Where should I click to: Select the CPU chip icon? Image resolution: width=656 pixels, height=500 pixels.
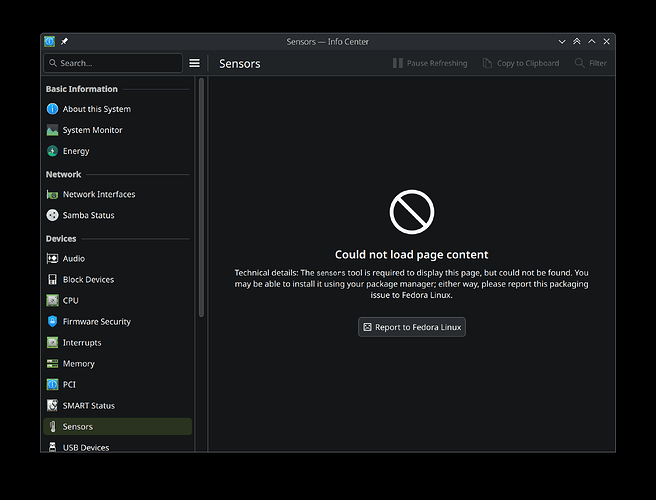click(x=52, y=300)
